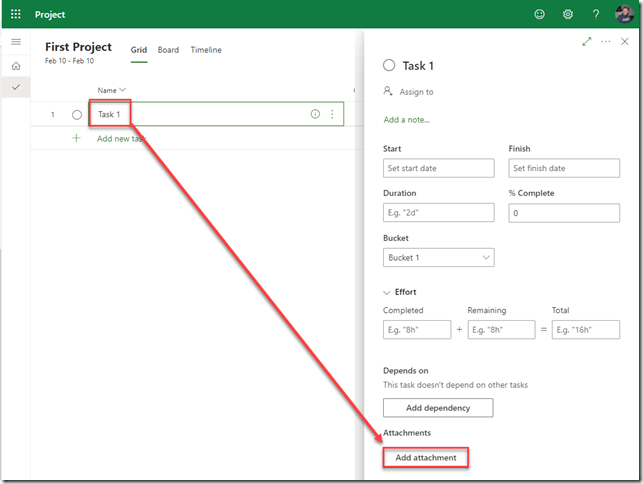The height and width of the screenshot is (484, 643).
Task: Open the Bucket 1 dropdown
Action: 438,258
